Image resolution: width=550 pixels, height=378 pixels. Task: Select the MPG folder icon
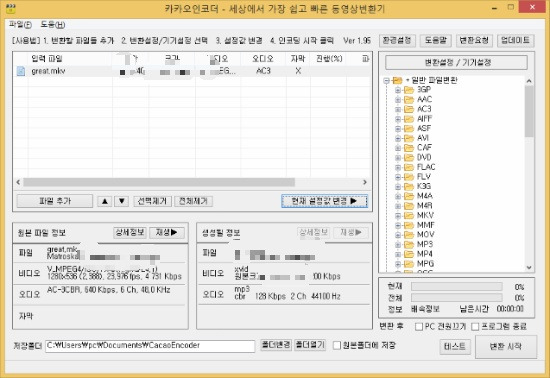(x=409, y=263)
